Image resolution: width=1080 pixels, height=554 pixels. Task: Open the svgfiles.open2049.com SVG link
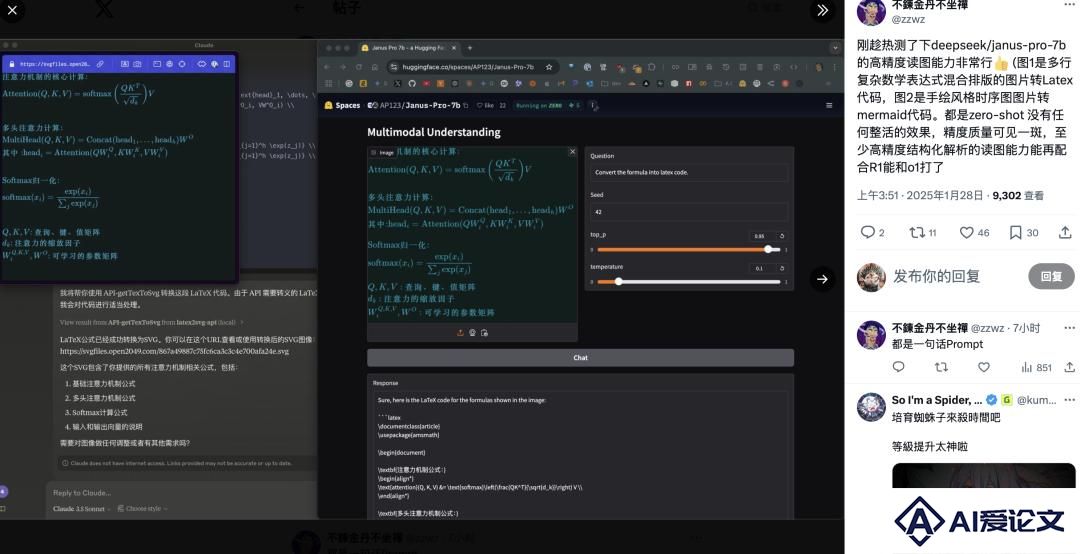pos(174,351)
